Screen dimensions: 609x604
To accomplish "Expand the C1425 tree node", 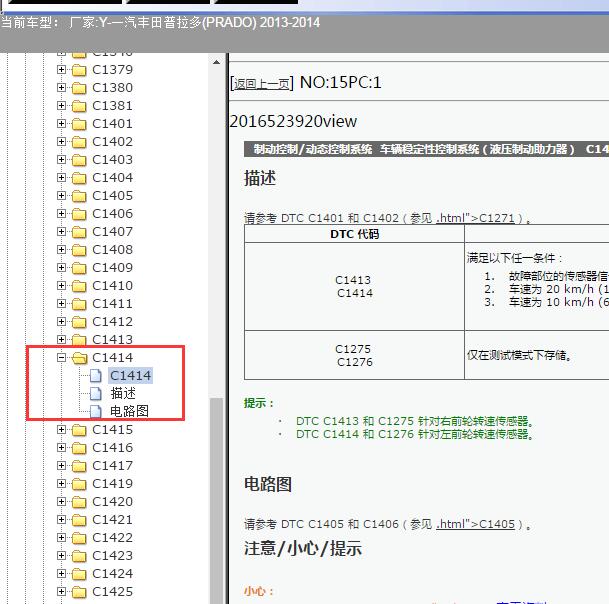I will tap(61, 591).
